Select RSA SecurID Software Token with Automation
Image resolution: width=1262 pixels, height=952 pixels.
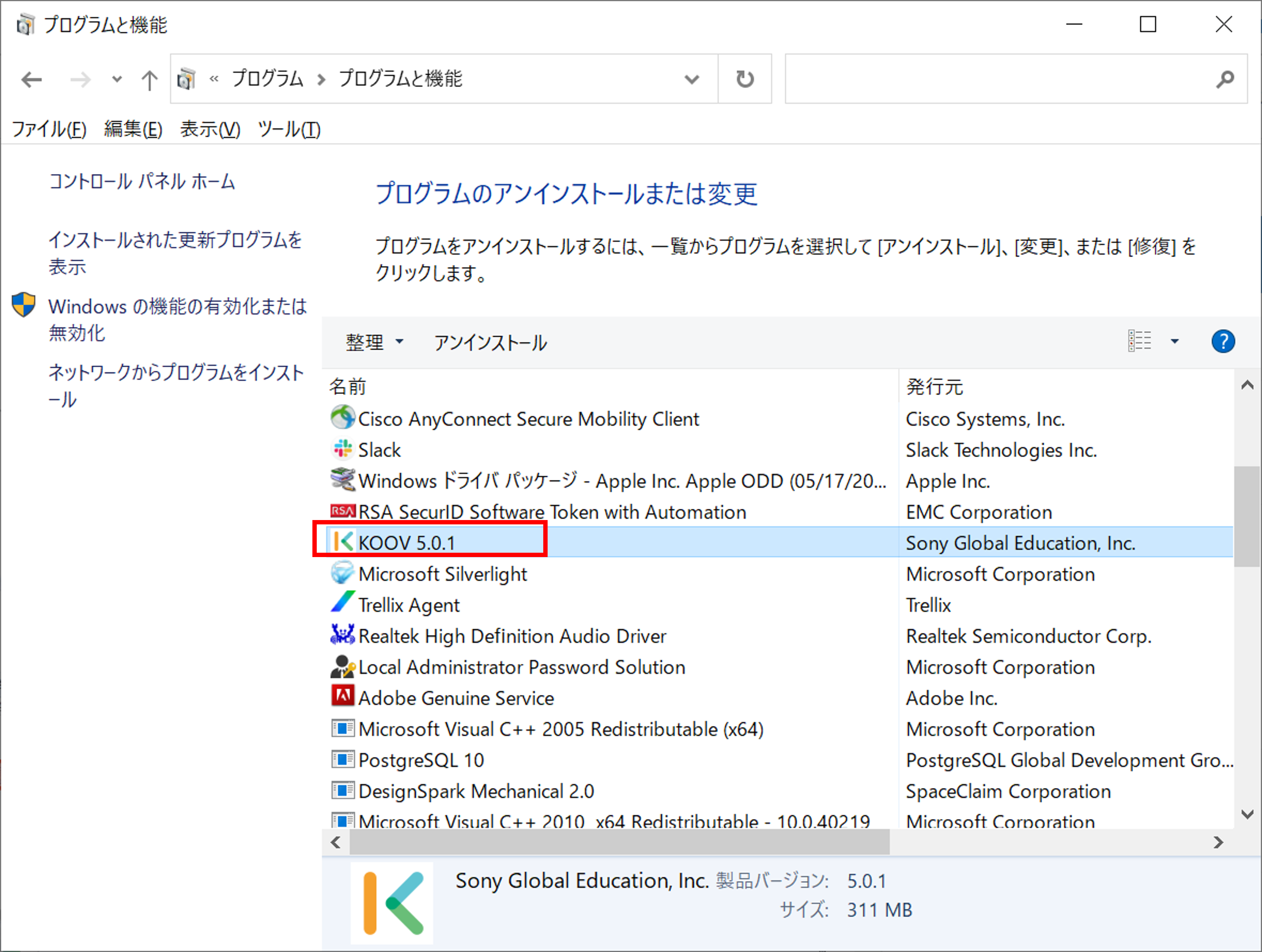coord(552,512)
